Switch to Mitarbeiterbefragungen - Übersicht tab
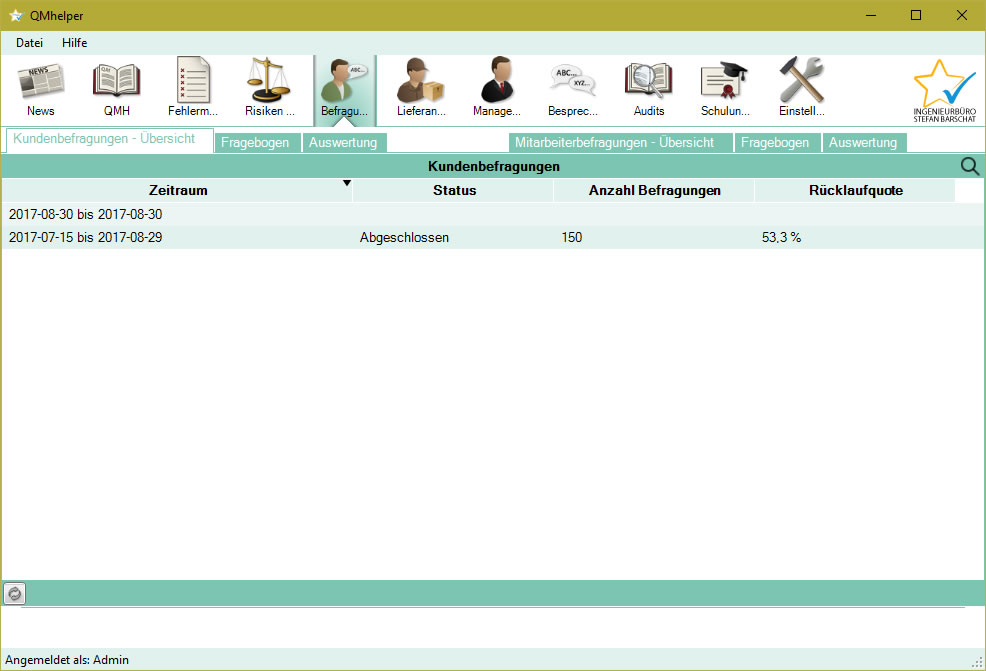Screen dimensions: 986x671 [x=614, y=143]
